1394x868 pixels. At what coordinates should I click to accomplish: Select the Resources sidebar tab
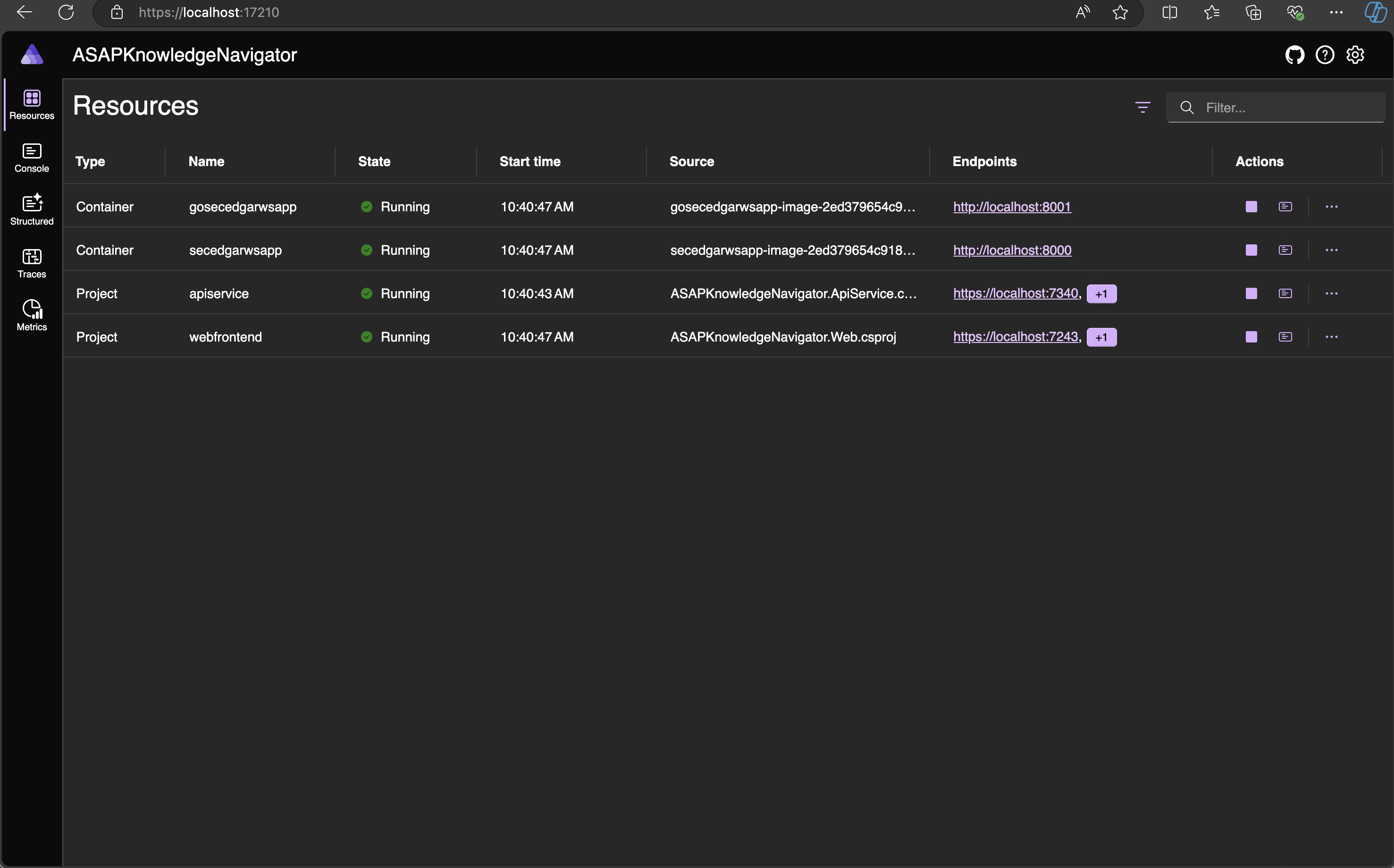coord(32,104)
